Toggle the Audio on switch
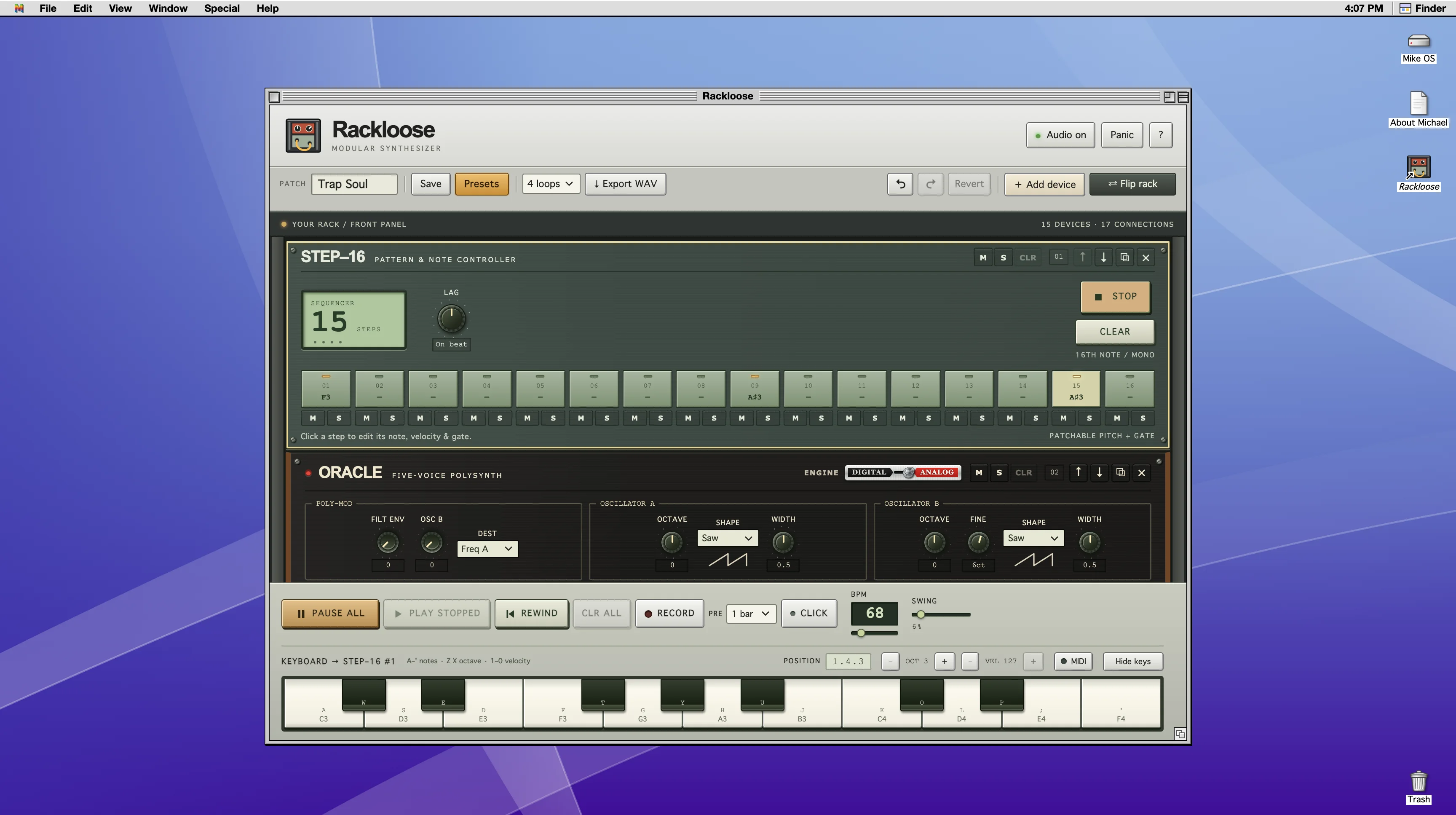1456x815 pixels. tap(1060, 135)
